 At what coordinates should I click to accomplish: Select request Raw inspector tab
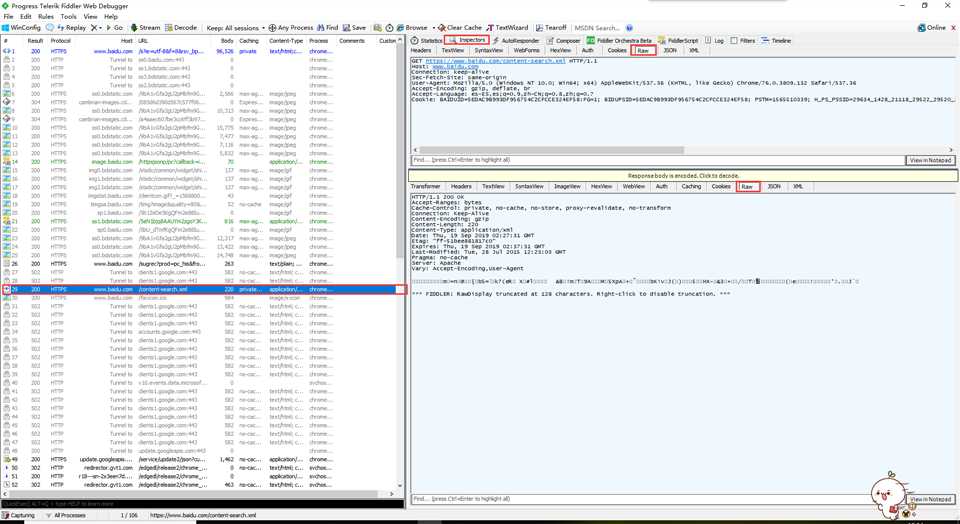(643, 50)
